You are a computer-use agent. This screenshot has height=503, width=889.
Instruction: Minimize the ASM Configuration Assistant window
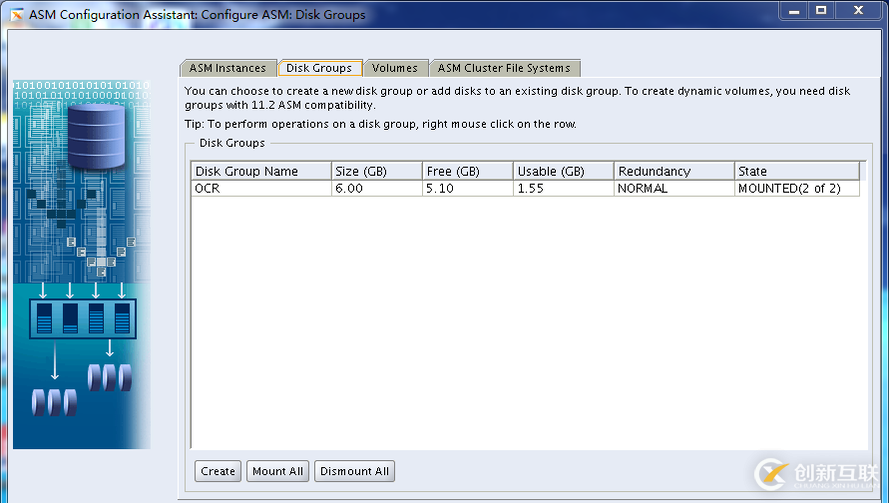794,11
